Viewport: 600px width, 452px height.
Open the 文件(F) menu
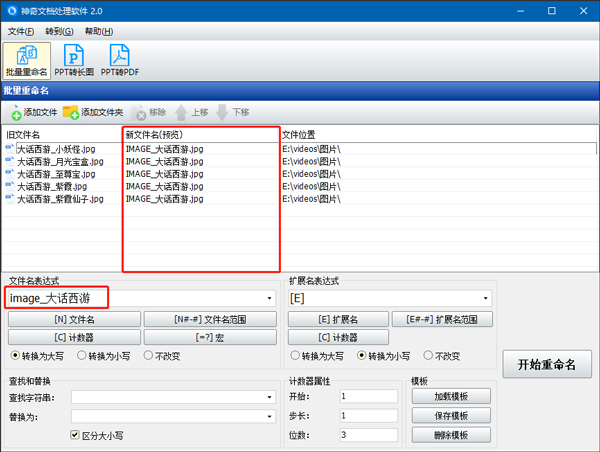pyautogui.click(x=21, y=31)
